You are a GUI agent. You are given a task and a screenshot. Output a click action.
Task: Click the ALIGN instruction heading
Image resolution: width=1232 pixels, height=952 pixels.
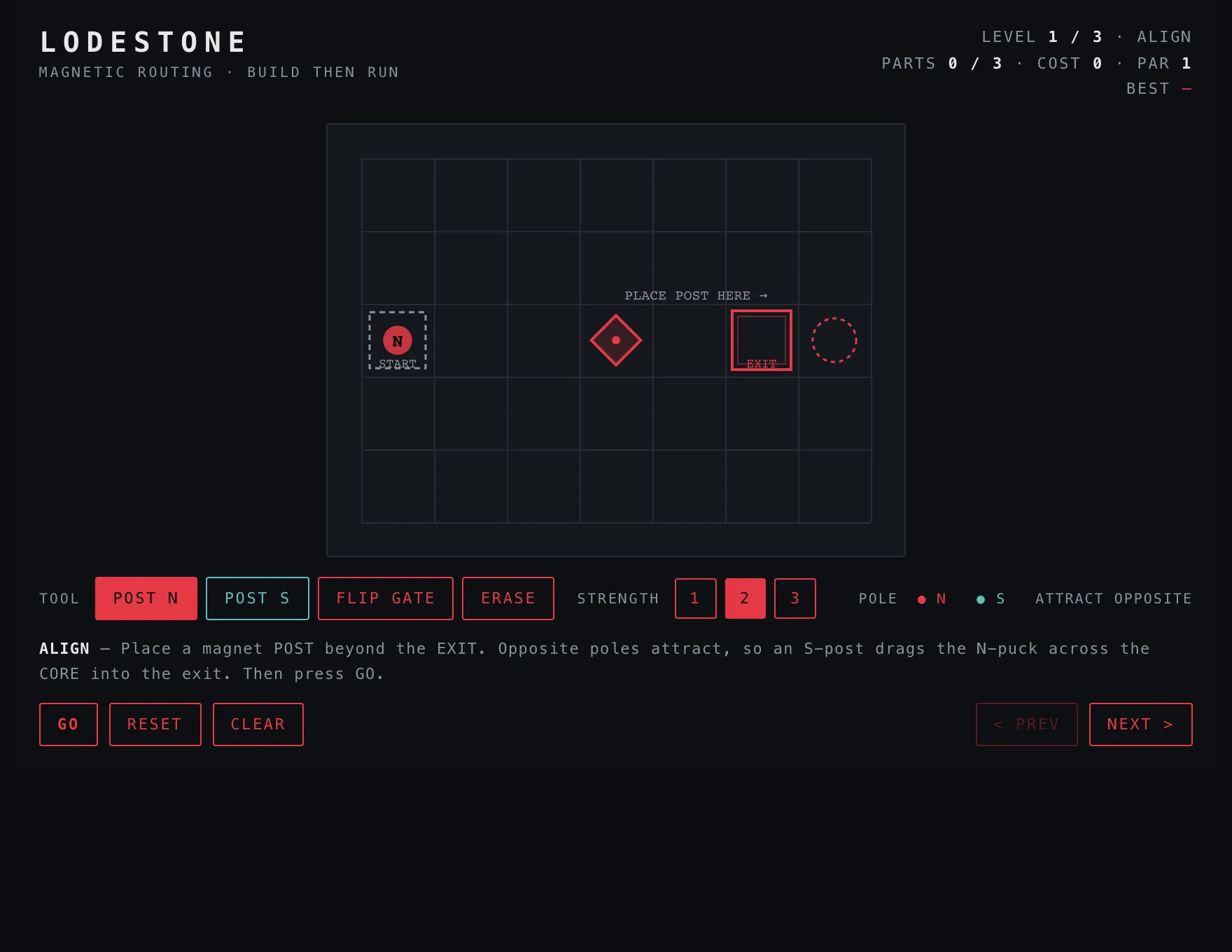click(64, 649)
